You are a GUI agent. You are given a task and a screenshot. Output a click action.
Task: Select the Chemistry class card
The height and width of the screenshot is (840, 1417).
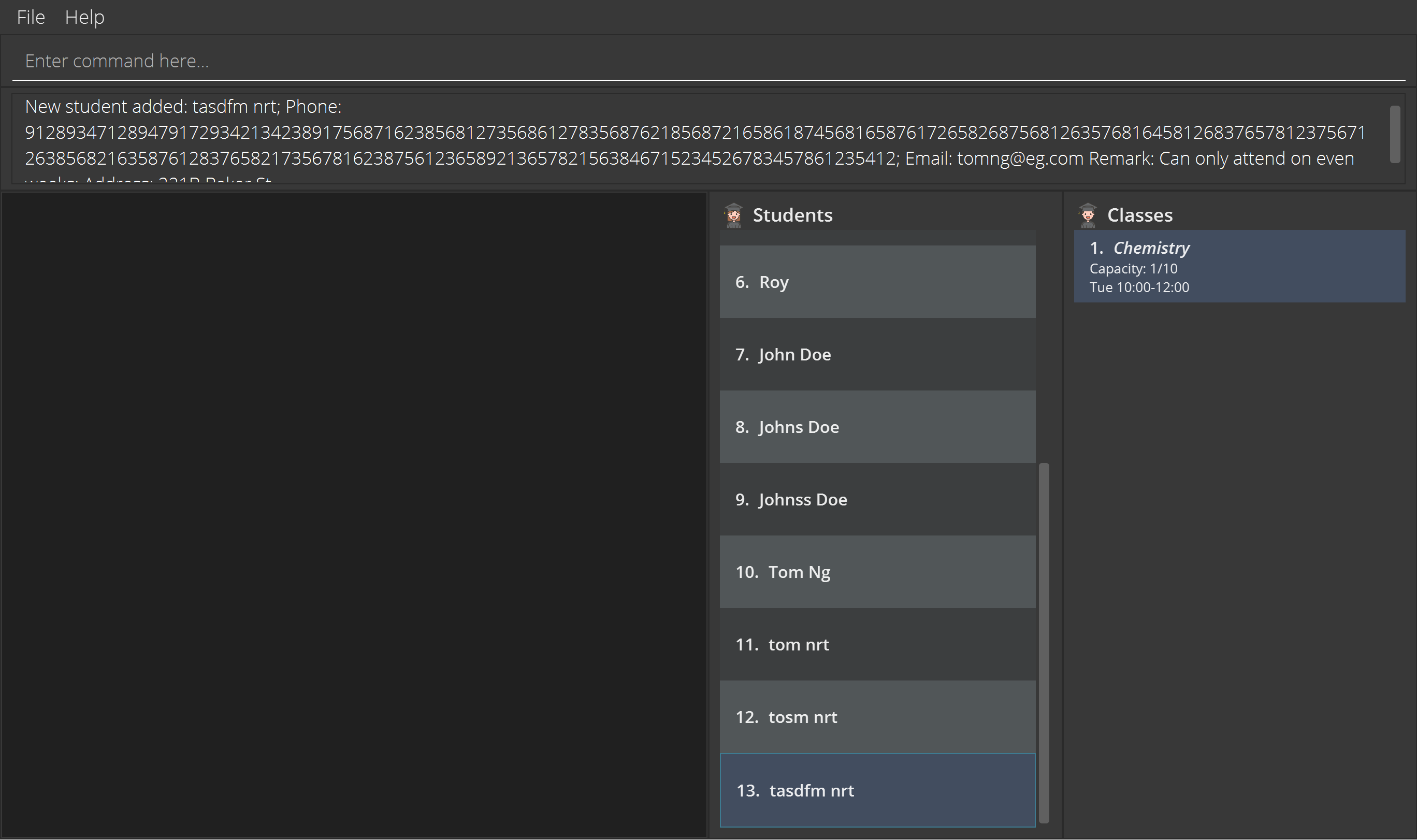[x=1239, y=266]
